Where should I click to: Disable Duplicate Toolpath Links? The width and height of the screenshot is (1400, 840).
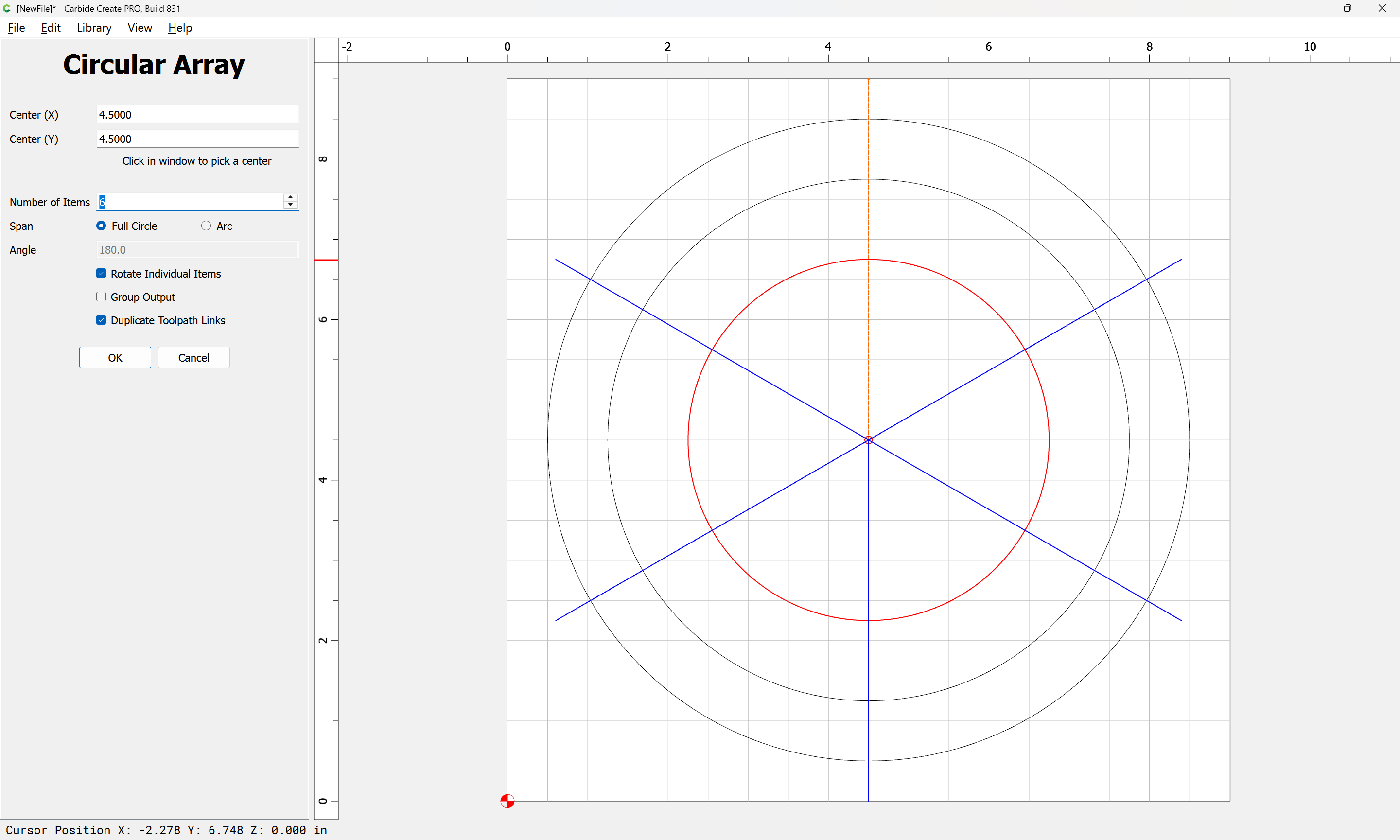click(x=101, y=320)
